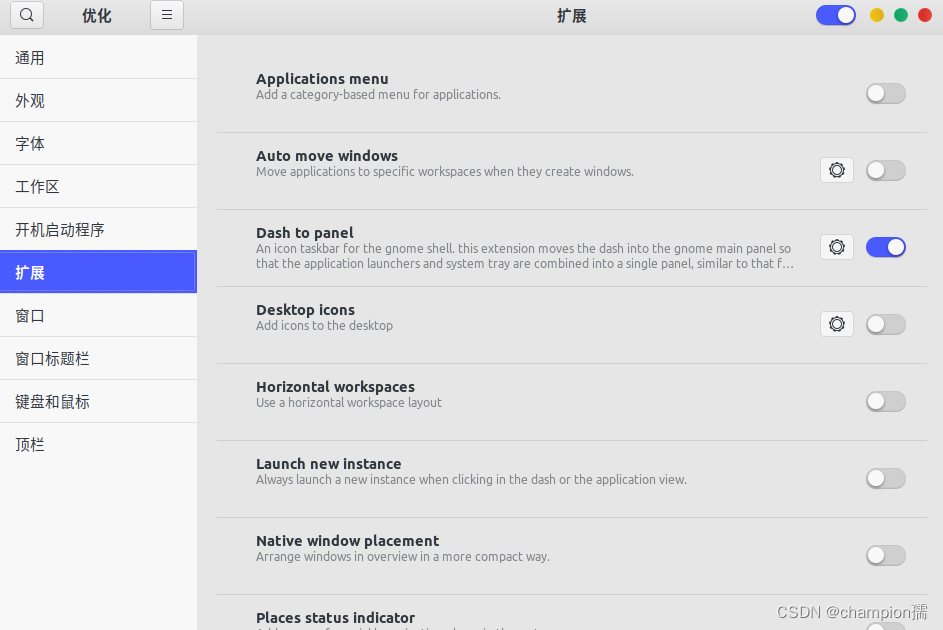The image size is (943, 630).
Task: Click the Places status indicator title text
Action: (336, 617)
